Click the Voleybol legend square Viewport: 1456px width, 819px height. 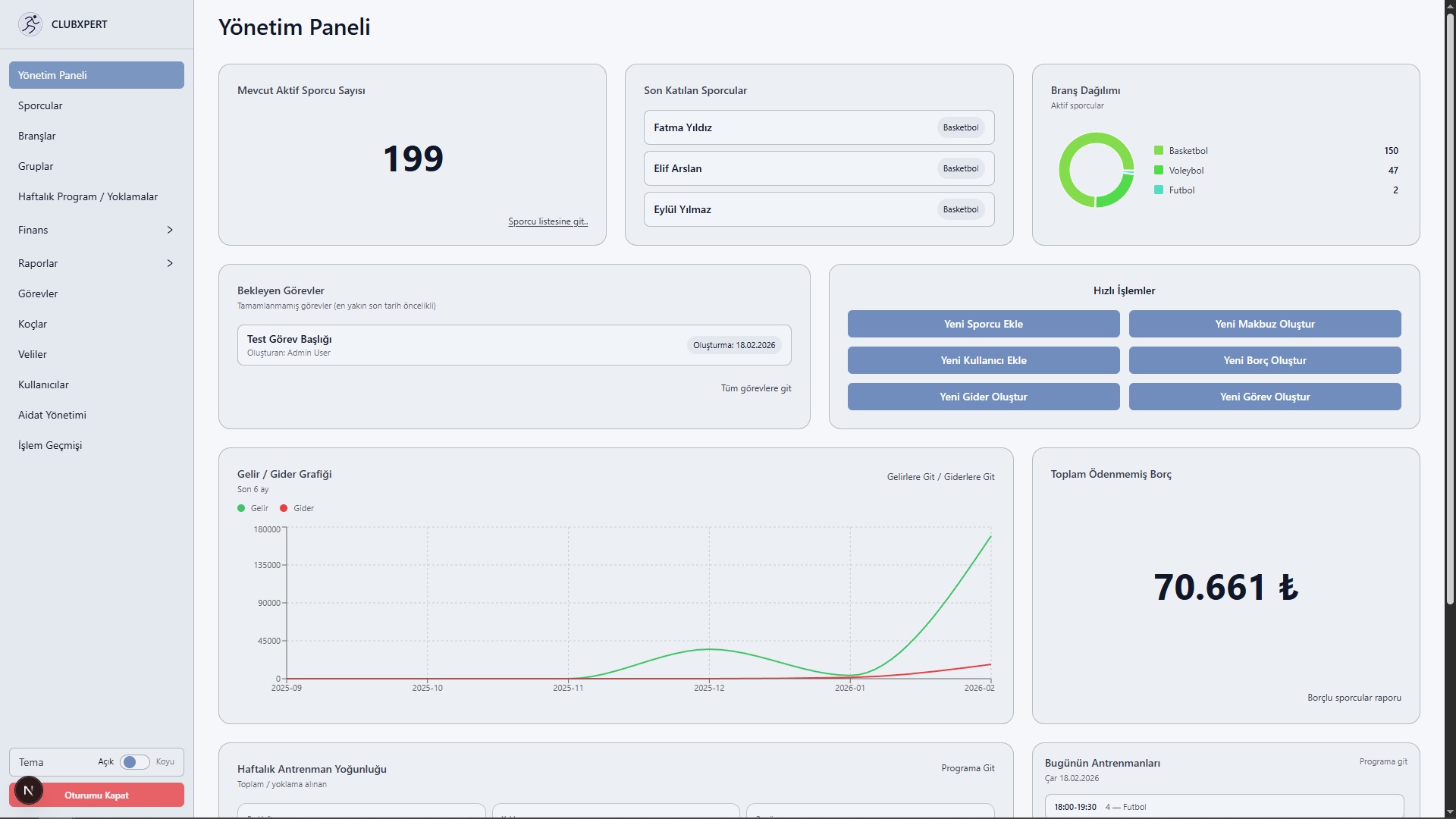tap(1159, 171)
